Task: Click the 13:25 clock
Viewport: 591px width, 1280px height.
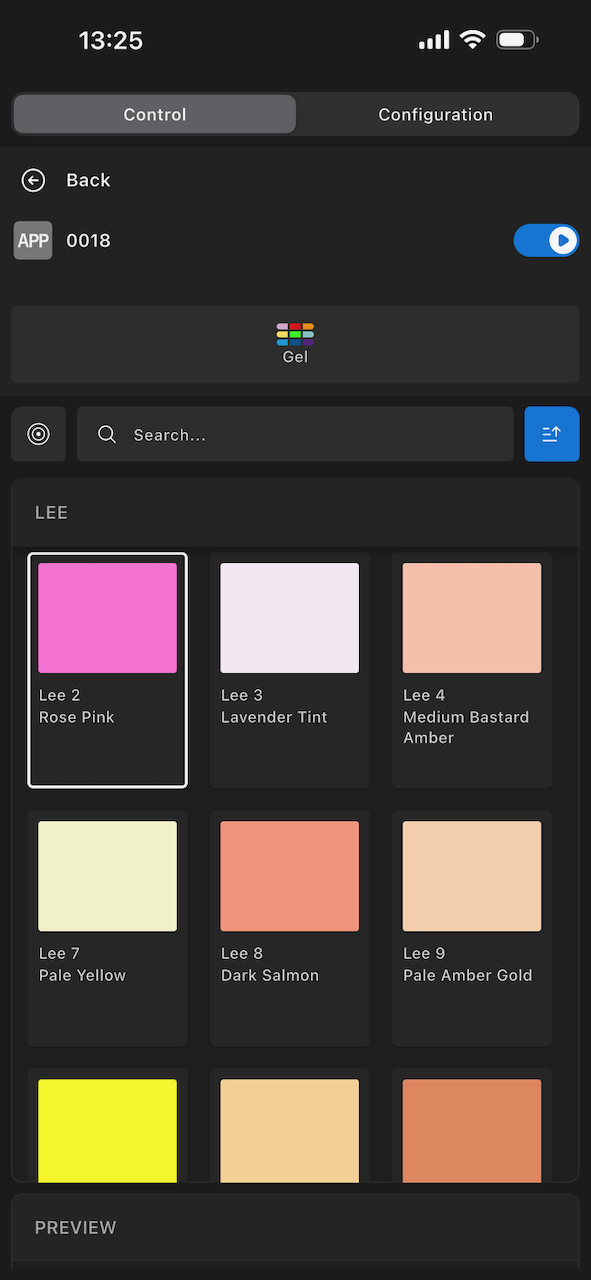Action: pyautogui.click(x=111, y=40)
